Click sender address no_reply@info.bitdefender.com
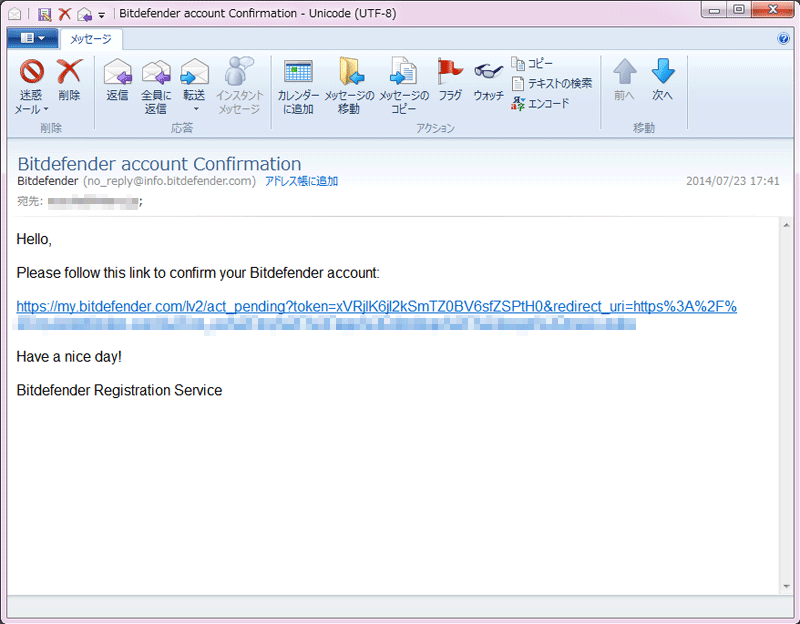Screen dimensions: 800x624 coord(169,181)
